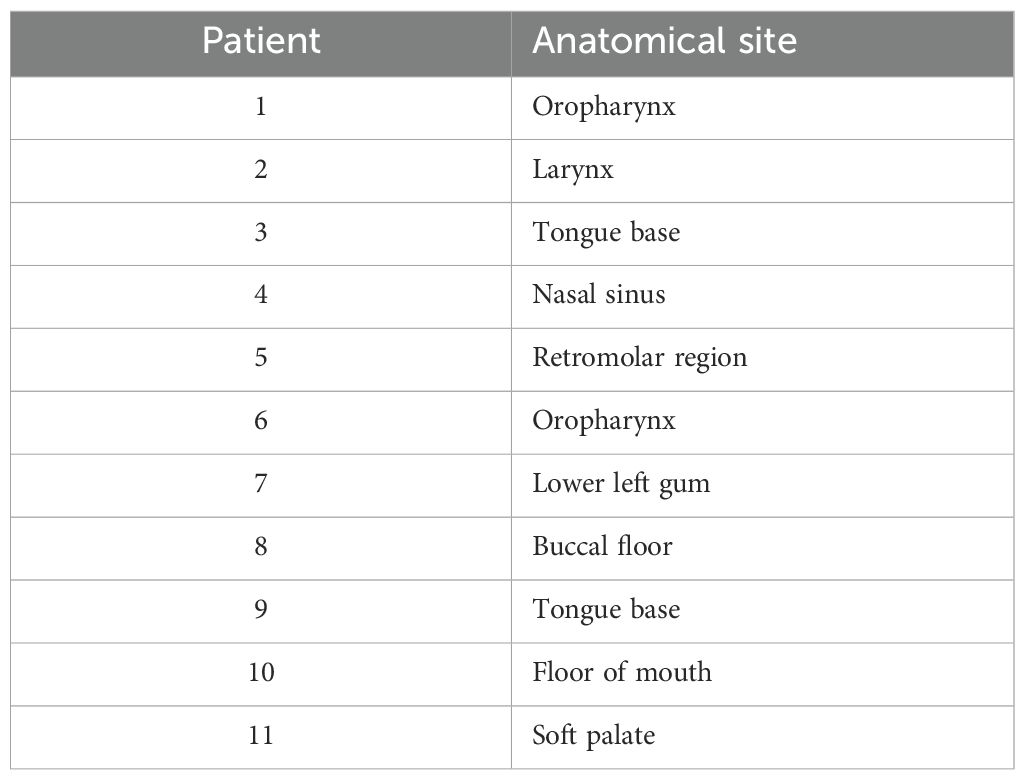Select patient number 8 cell
The height and width of the screenshot is (780, 1025).
tap(261, 548)
